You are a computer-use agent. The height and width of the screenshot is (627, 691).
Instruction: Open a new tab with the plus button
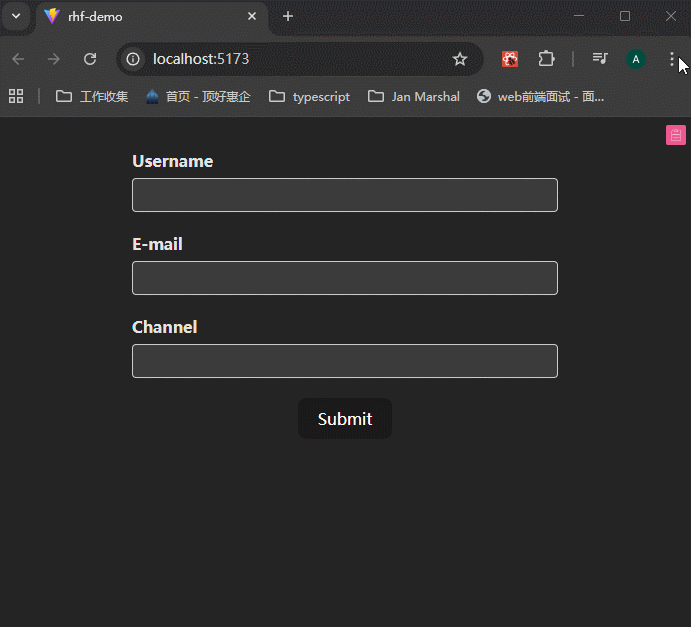(288, 17)
